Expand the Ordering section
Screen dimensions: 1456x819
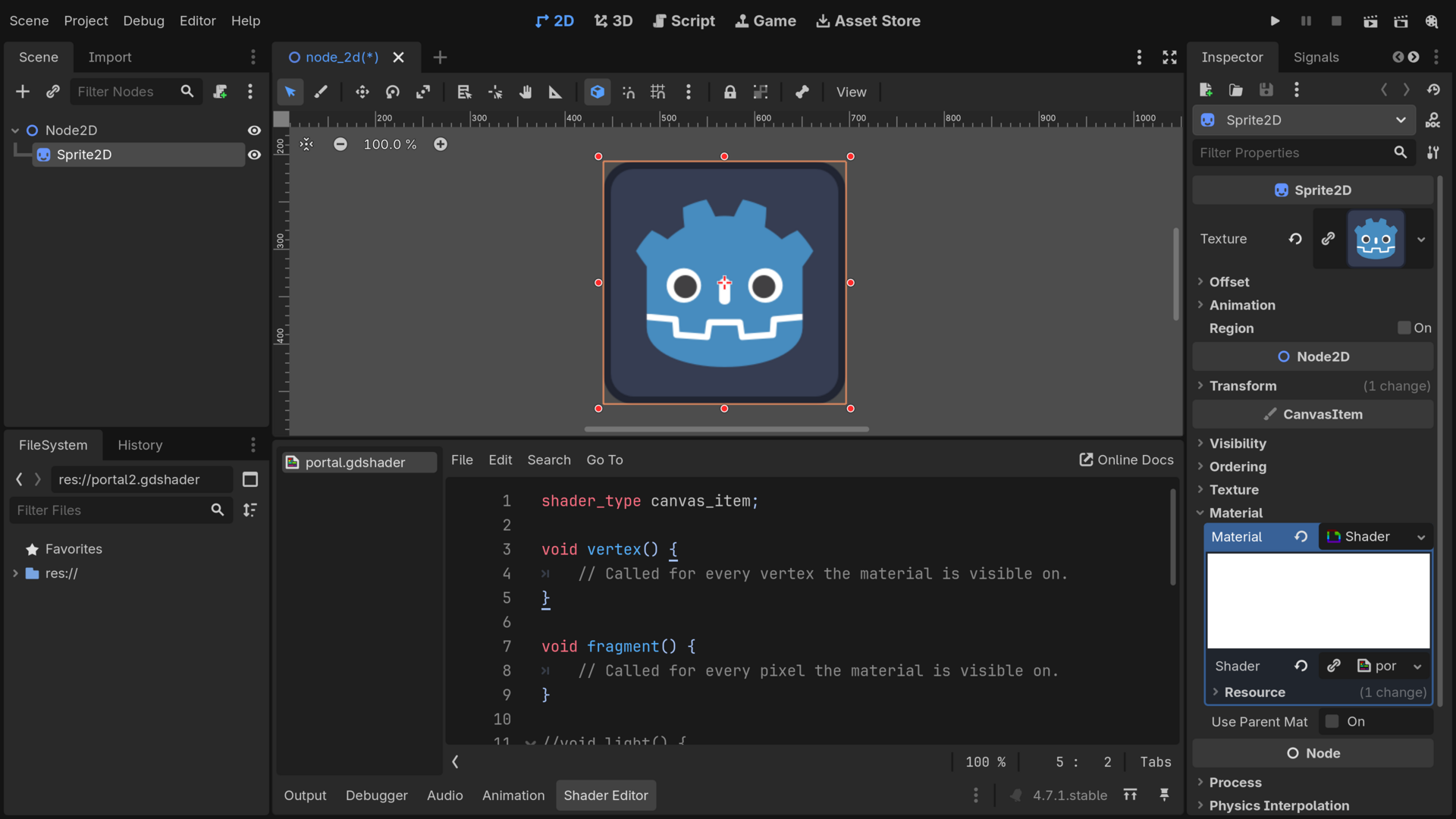coord(1313,467)
